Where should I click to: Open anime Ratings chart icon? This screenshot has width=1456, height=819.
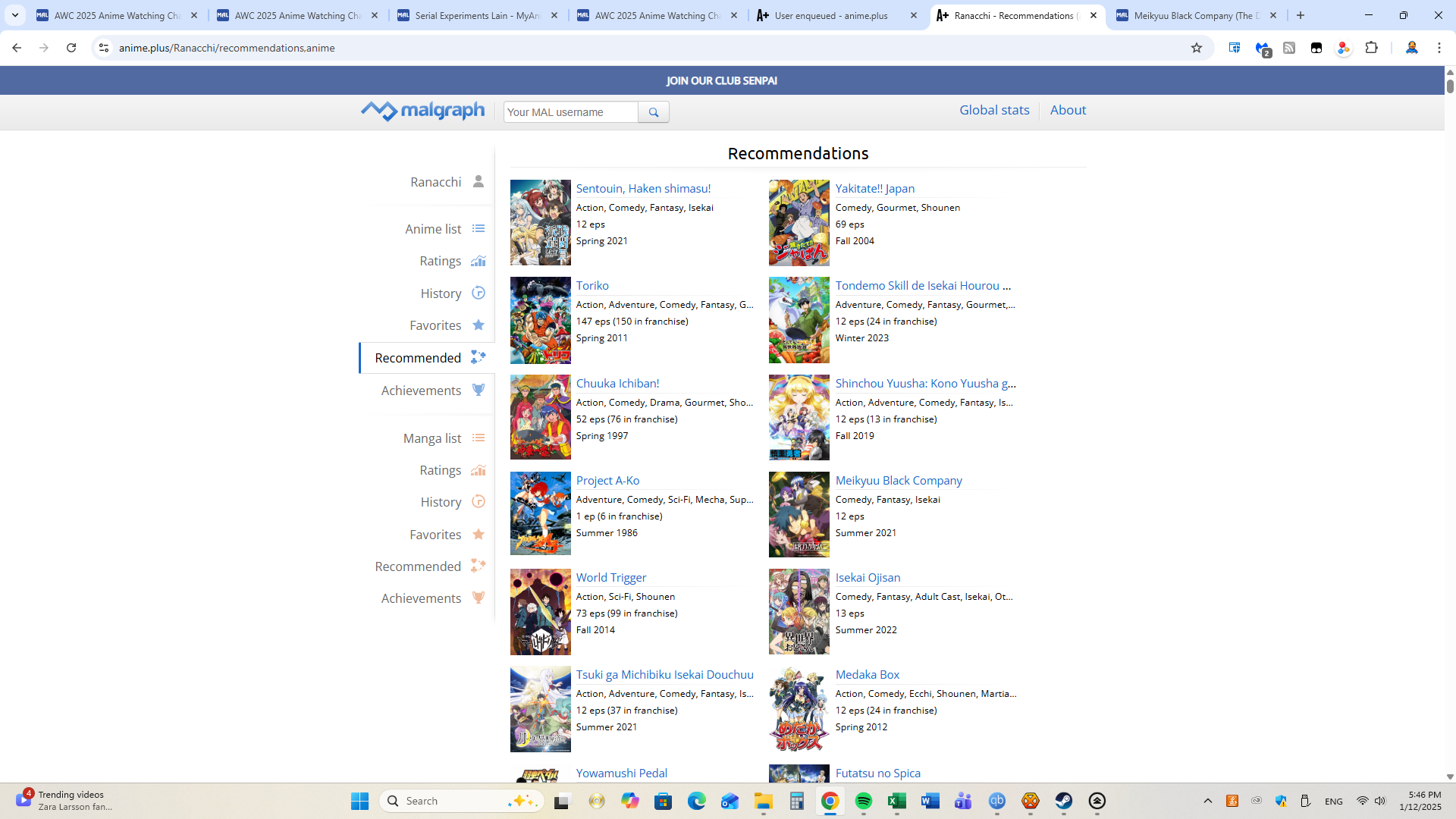coord(479,261)
